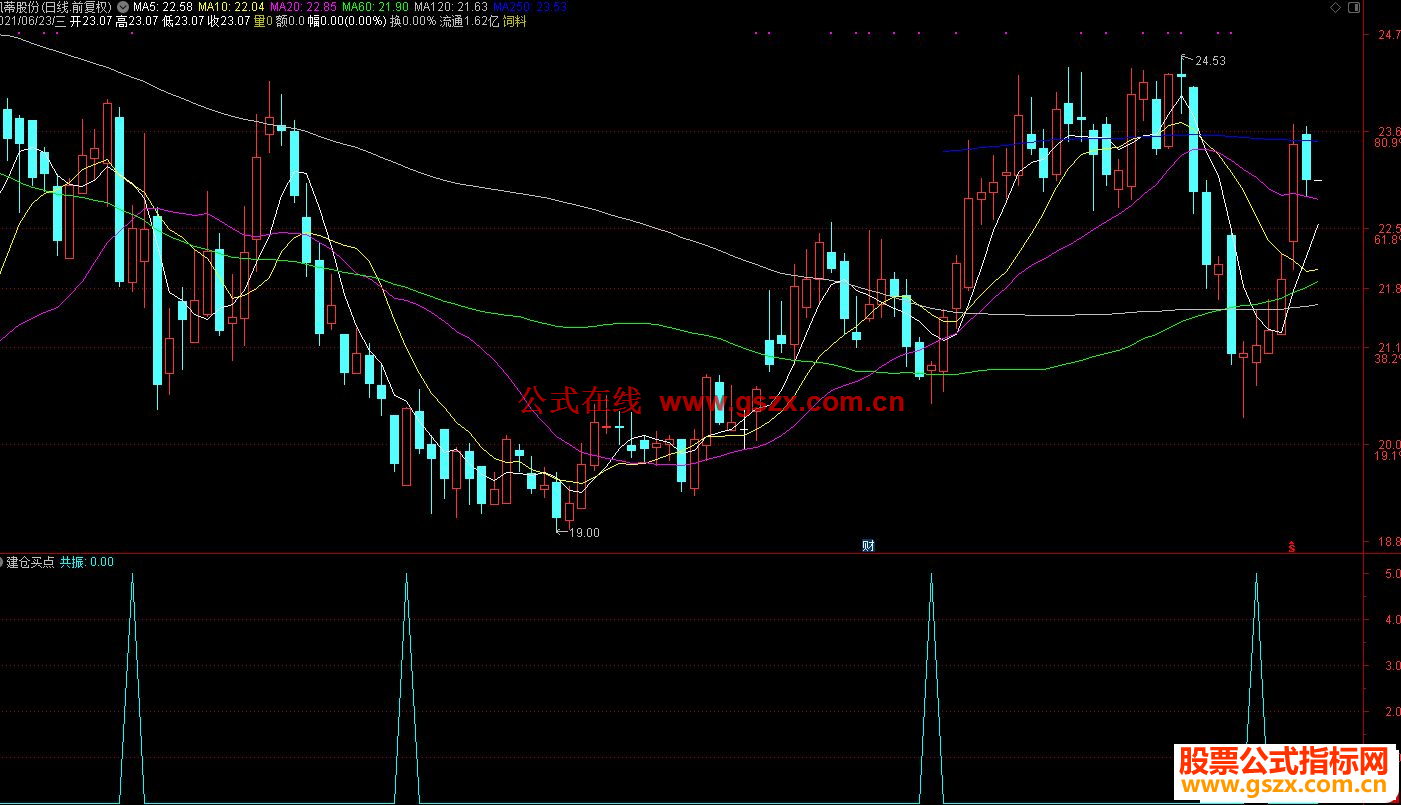Image resolution: width=1401 pixels, height=805 pixels.
Task: Click the 收23.07 close price value
Action: point(228,21)
